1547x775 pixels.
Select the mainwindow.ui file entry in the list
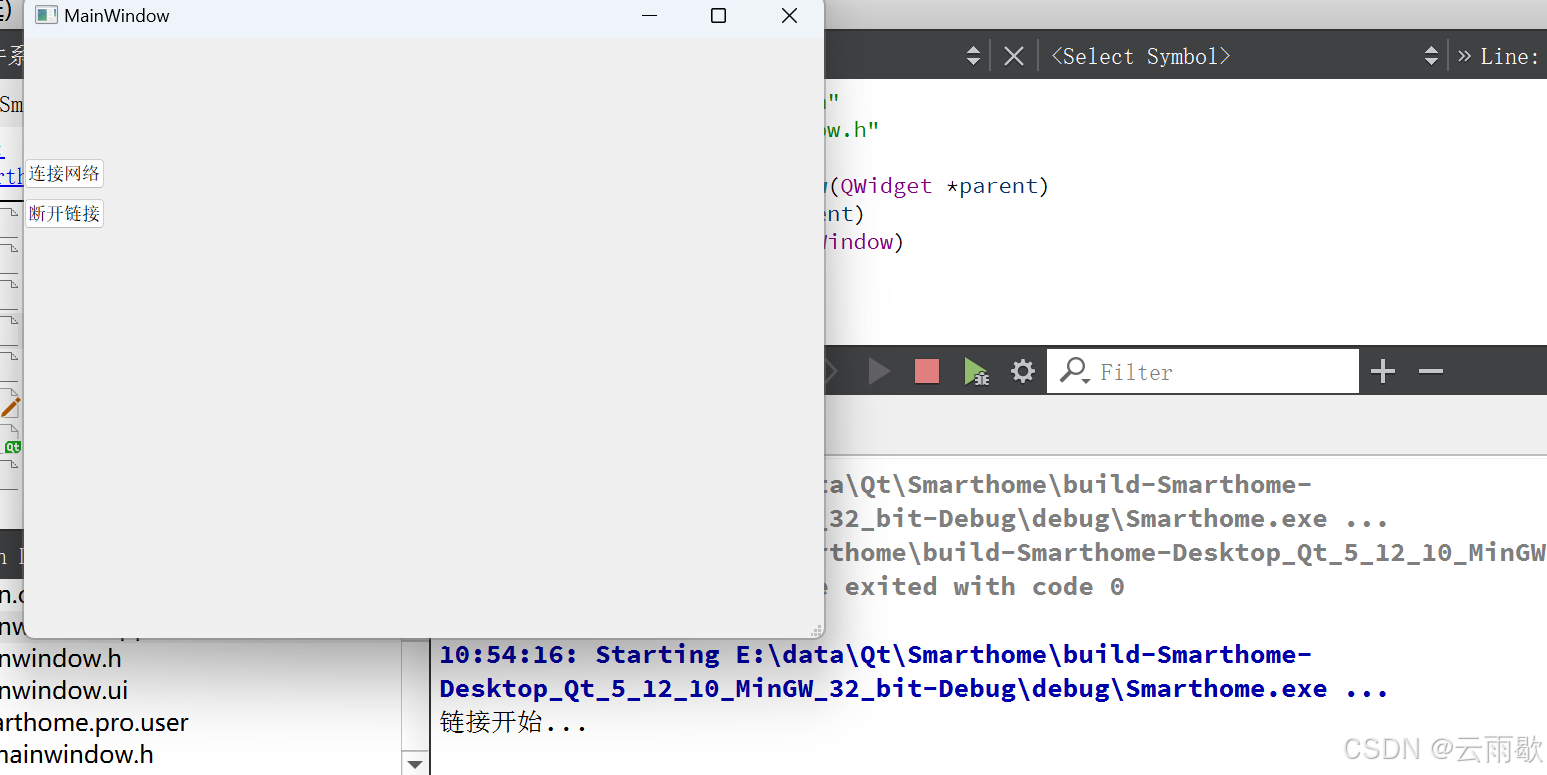pos(64,690)
